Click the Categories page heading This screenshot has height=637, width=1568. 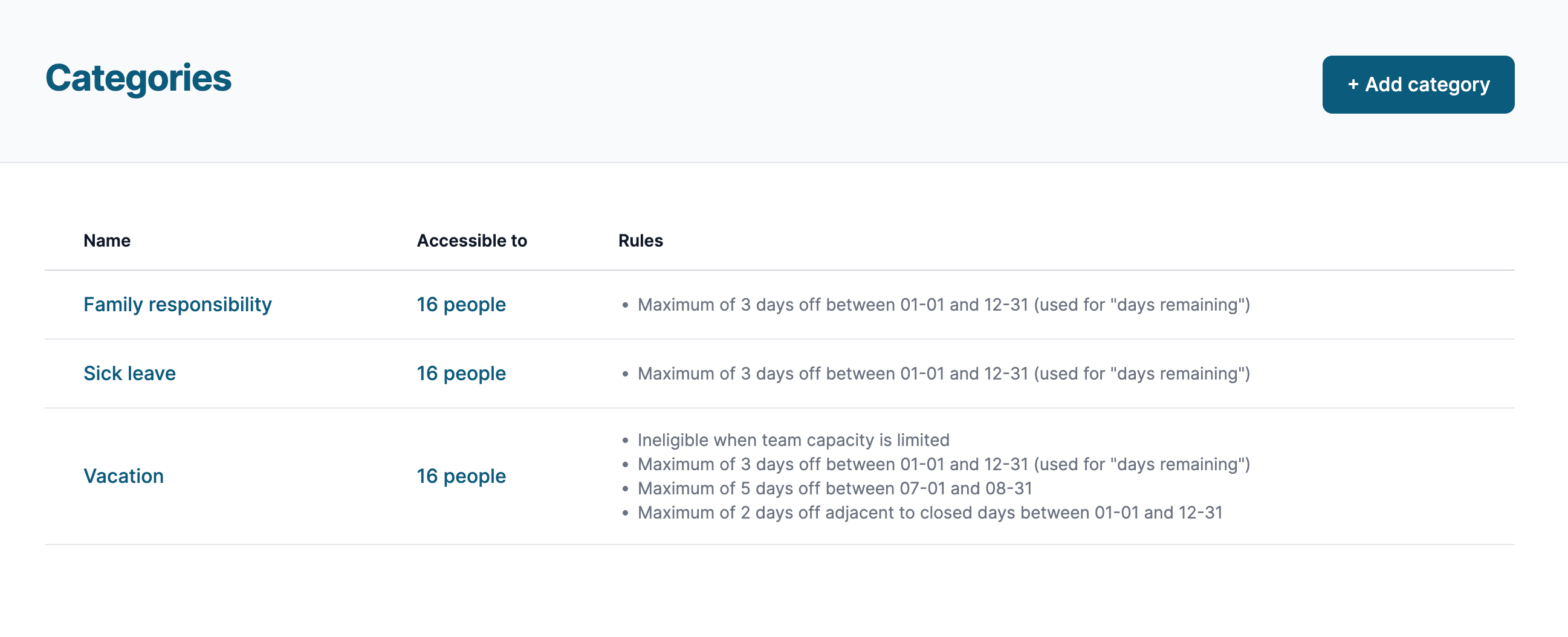[x=138, y=77]
